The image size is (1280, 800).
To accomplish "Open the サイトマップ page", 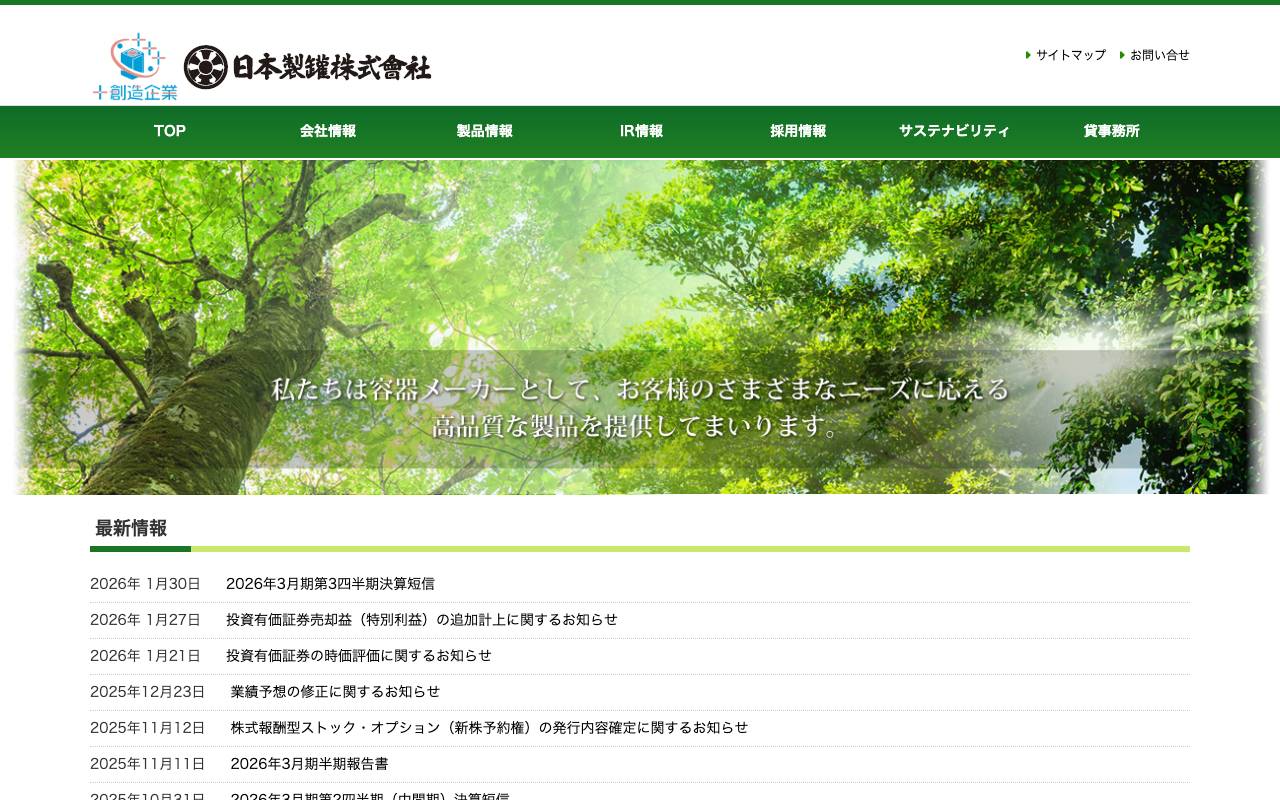I will pyautogui.click(x=1070, y=55).
